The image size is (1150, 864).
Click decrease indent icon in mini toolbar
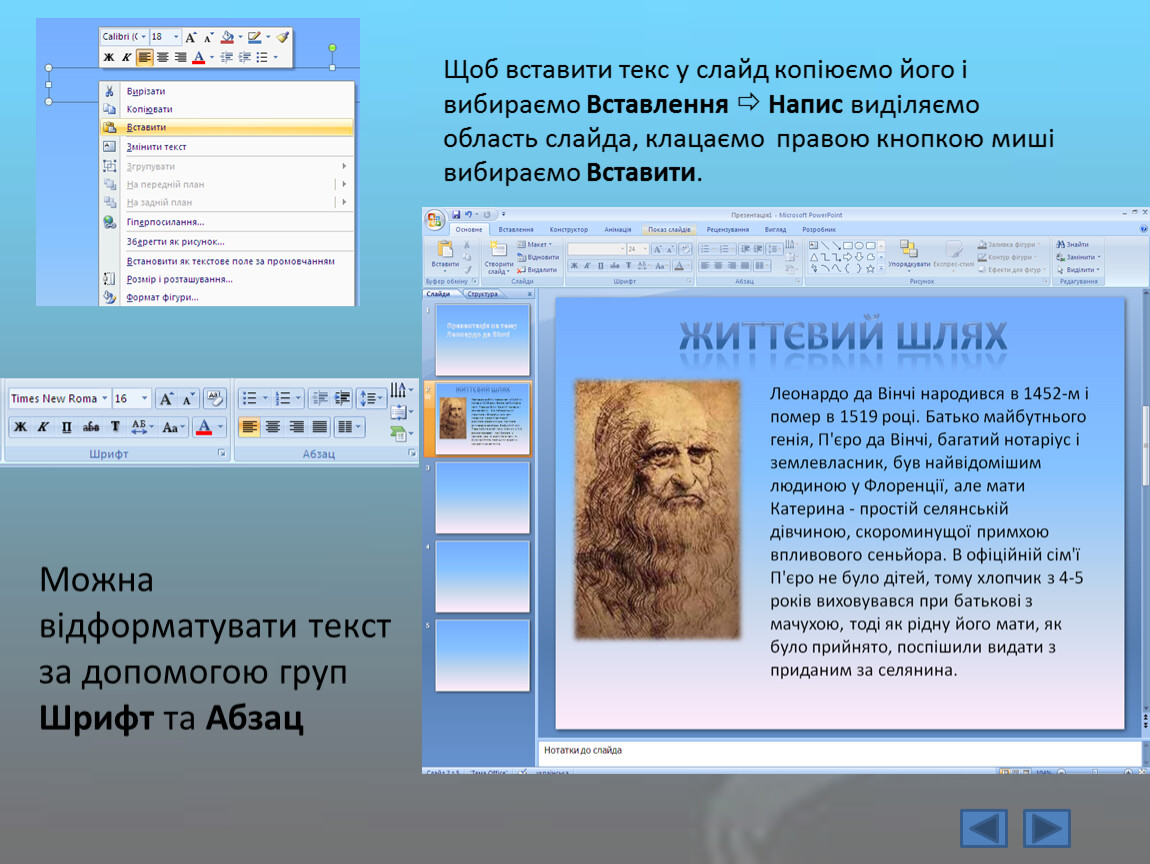point(227,57)
